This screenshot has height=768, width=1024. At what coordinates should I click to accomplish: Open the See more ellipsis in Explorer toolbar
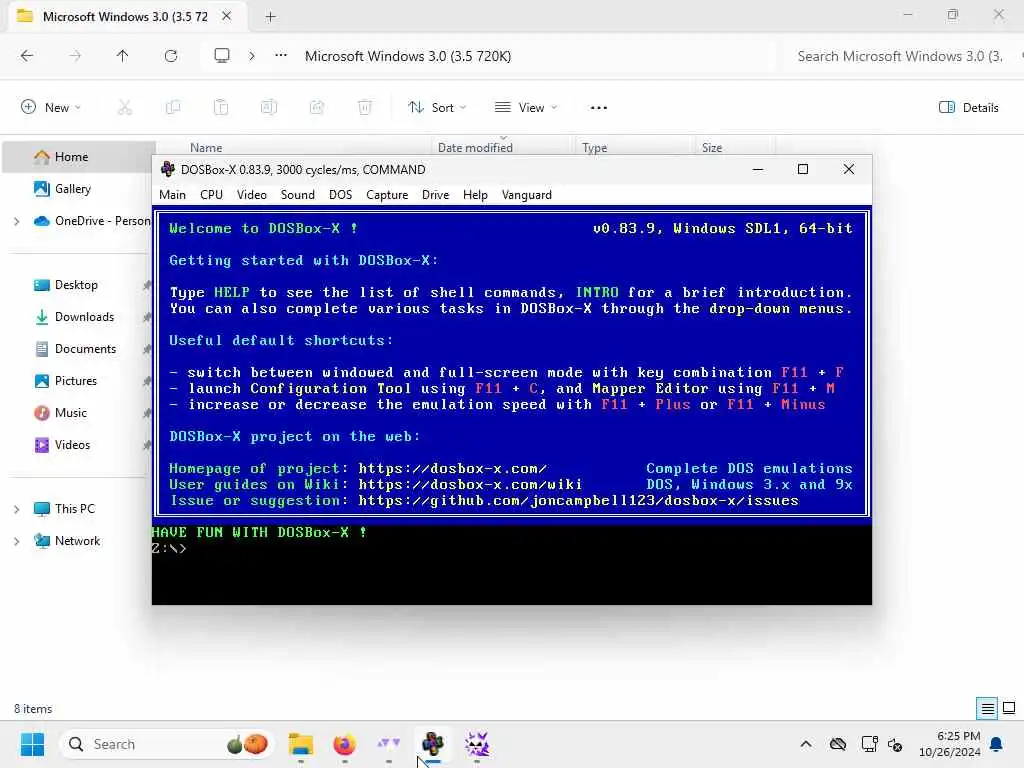[599, 108]
